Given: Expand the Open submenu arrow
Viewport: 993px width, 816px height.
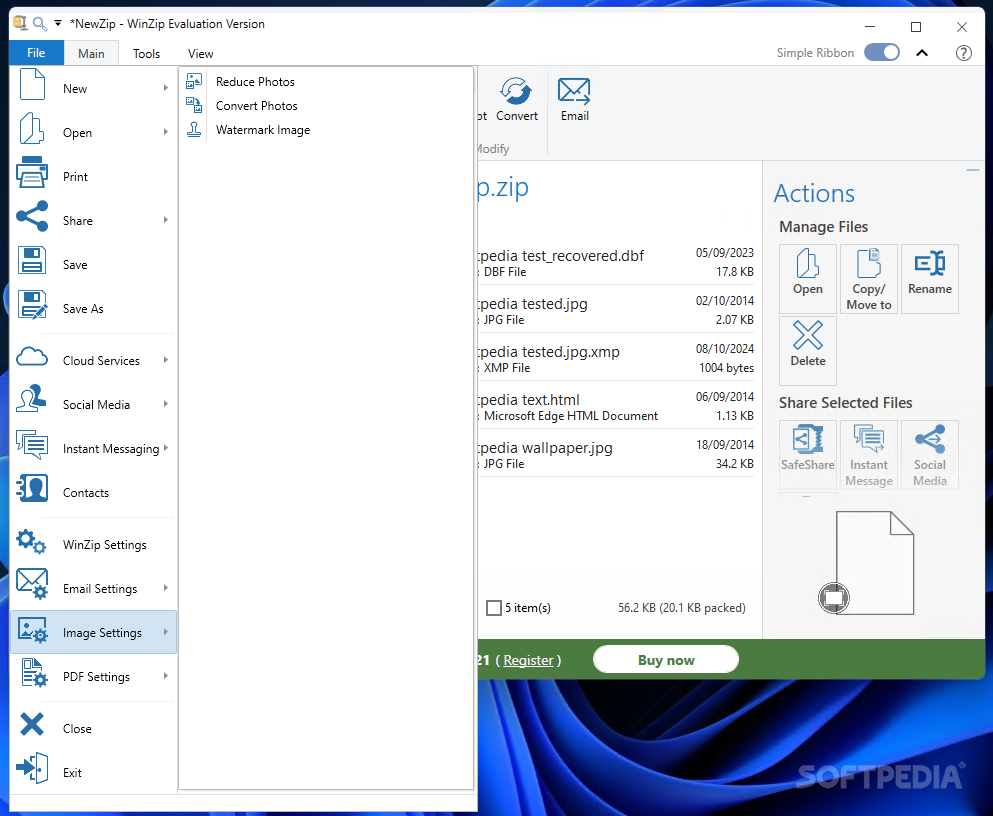Looking at the screenshot, I should pos(166,132).
